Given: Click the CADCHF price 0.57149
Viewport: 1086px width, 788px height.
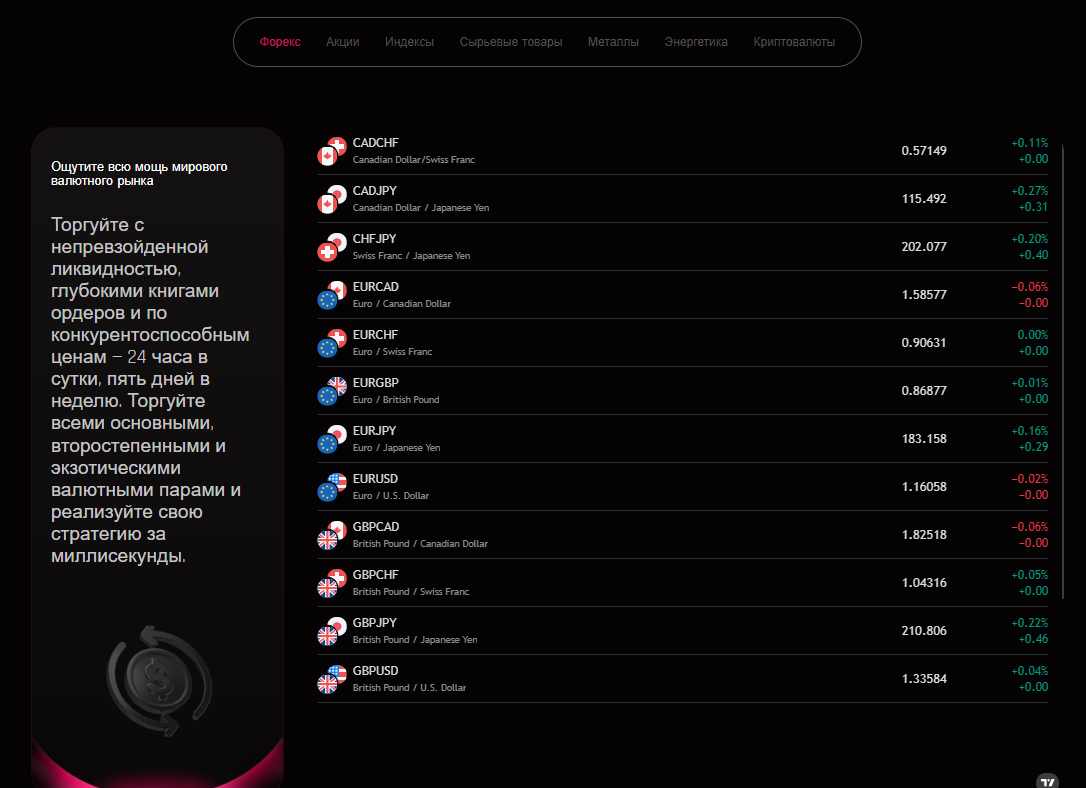Looking at the screenshot, I should click(x=924, y=151).
